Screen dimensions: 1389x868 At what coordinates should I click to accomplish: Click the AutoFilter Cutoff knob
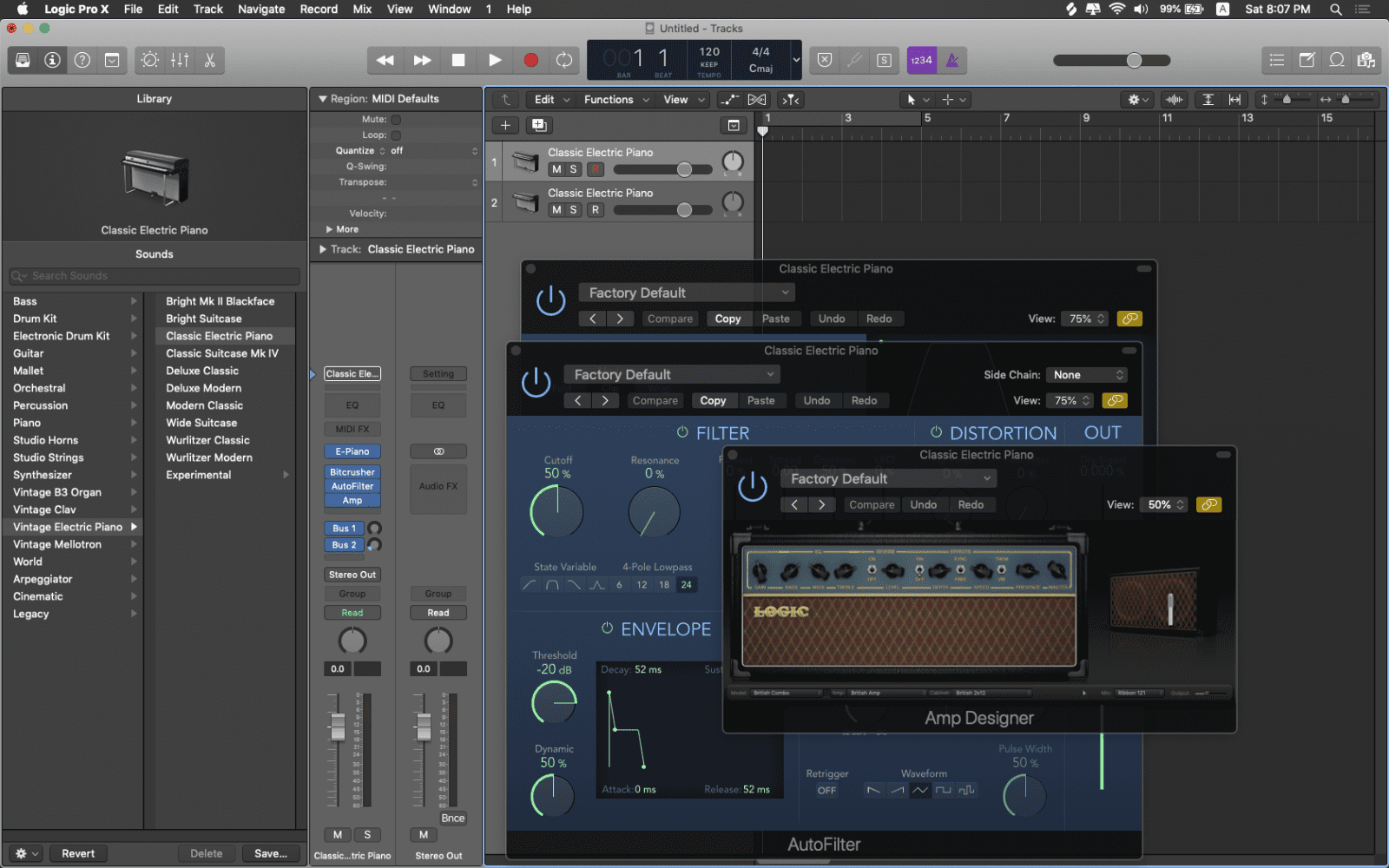pos(556,511)
